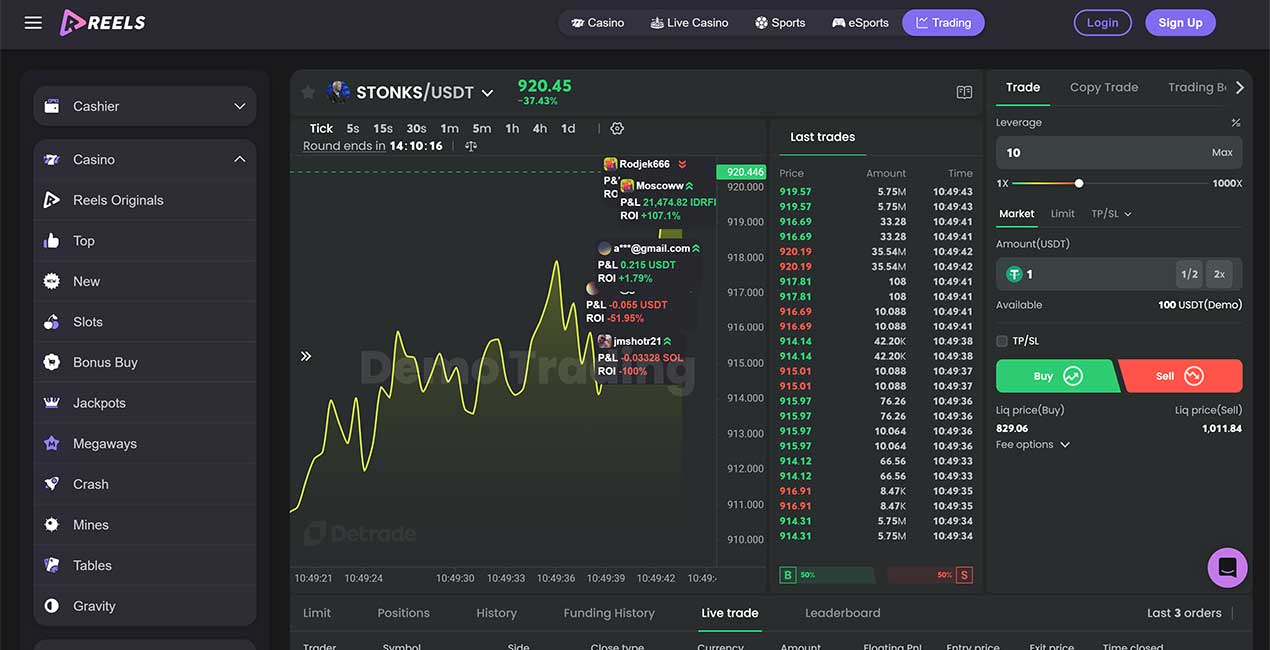Click the New badge icon
Screen dimensions: 1270x650
pyautogui.click(x=52, y=281)
